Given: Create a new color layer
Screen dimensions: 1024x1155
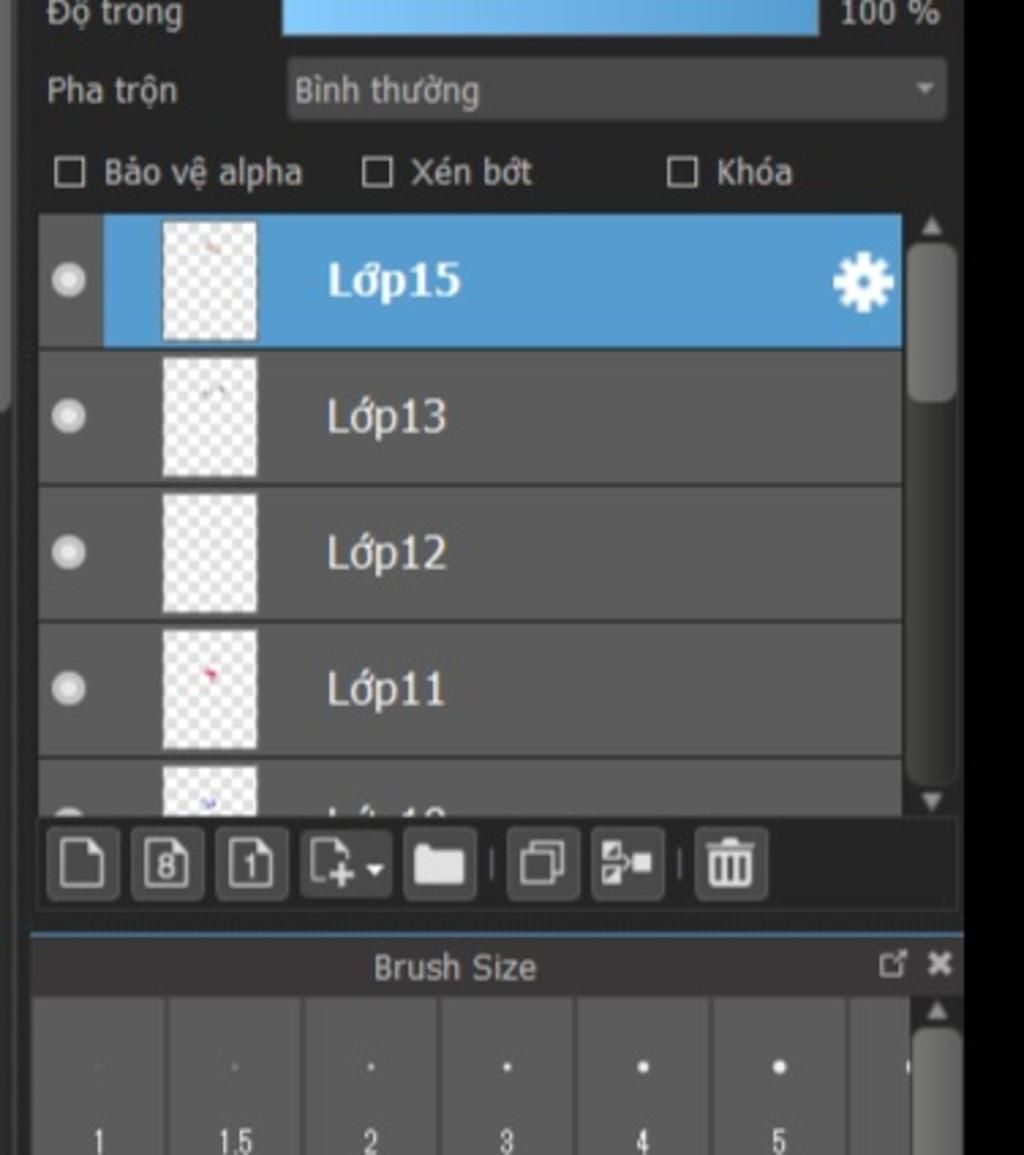Looking at the screenshot, I should coord(83,863).
